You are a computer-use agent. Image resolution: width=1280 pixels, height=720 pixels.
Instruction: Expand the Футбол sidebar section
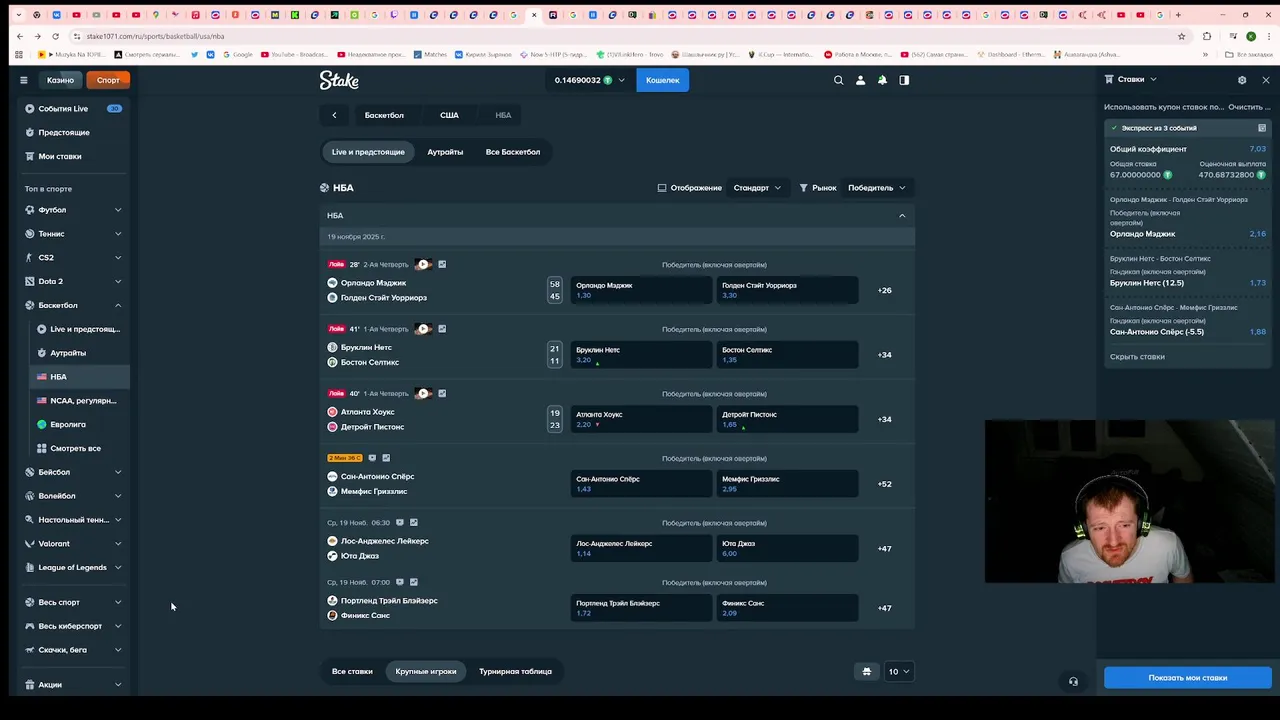(x=118, y=210)
